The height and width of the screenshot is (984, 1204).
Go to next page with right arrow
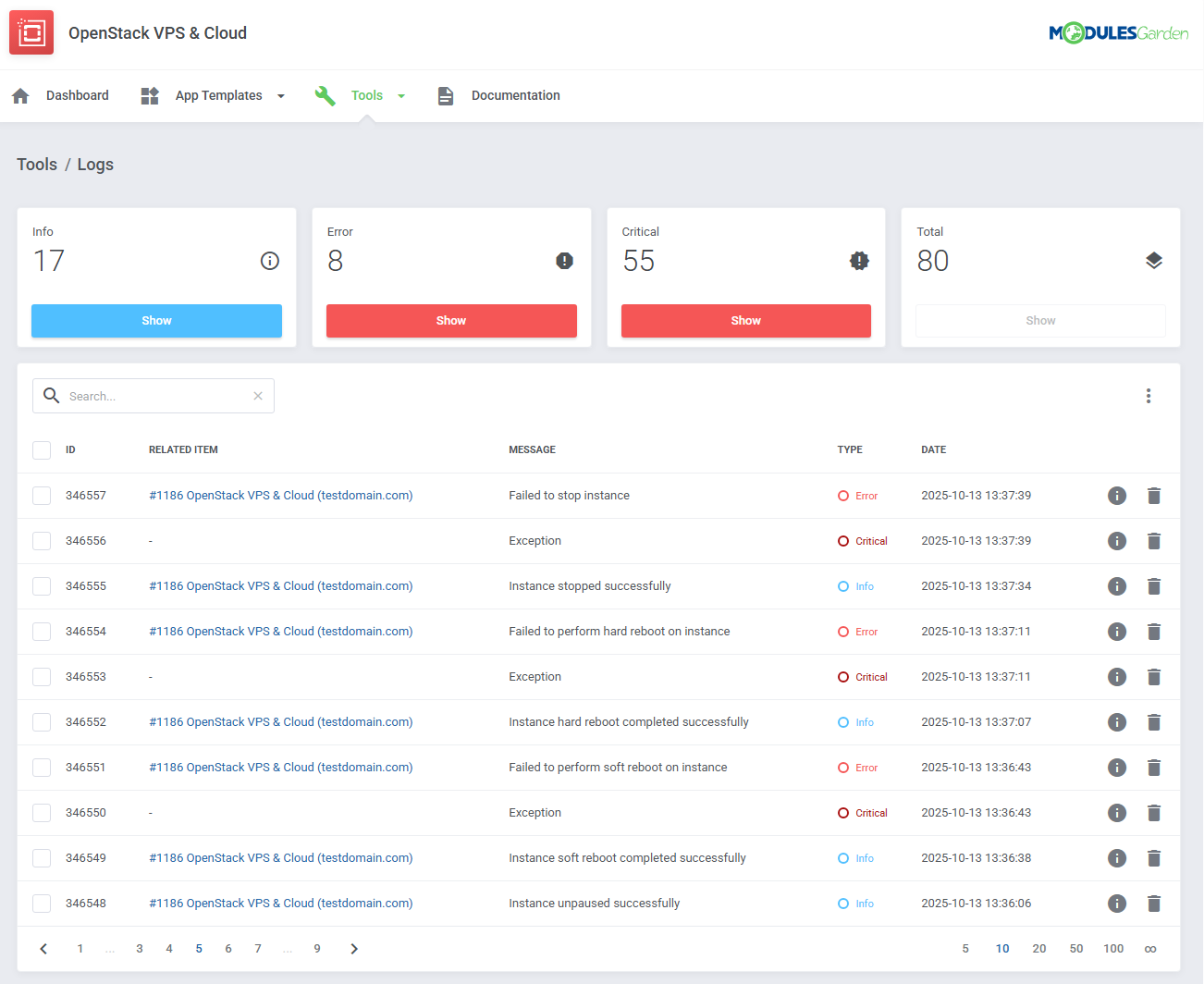click(x=354, y=949)
